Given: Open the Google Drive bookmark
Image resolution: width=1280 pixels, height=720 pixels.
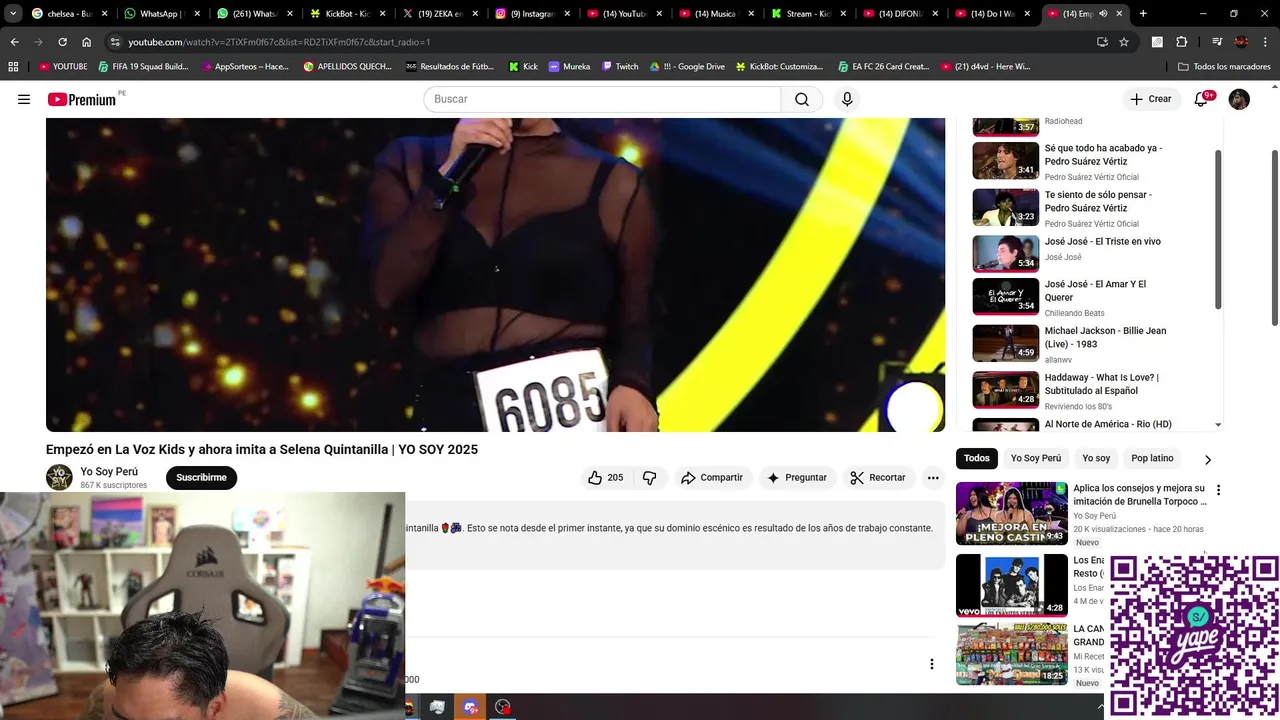Looking at the screenshot, I should click(686, 67).
